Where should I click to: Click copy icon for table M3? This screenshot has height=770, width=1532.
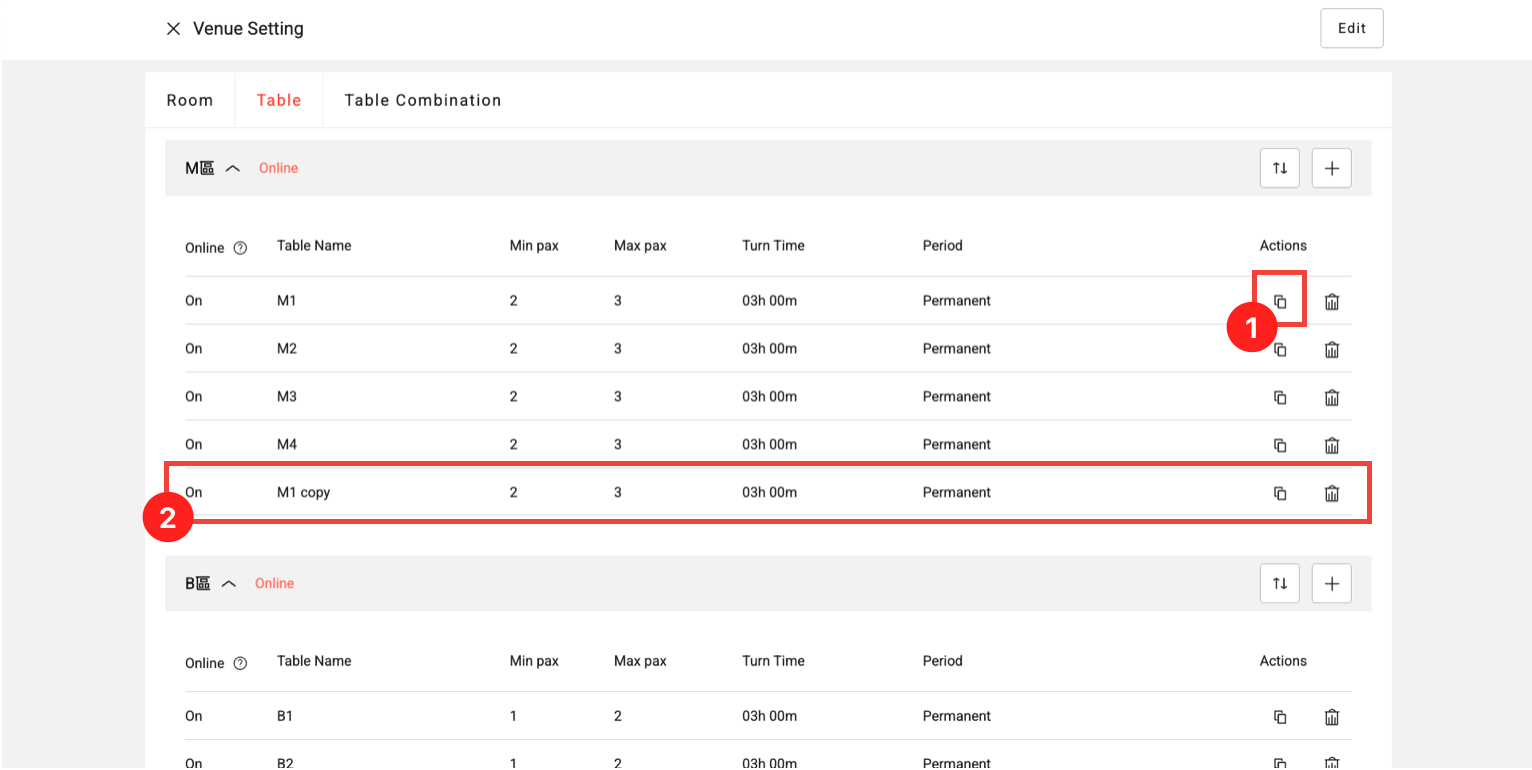(1280, 398)
